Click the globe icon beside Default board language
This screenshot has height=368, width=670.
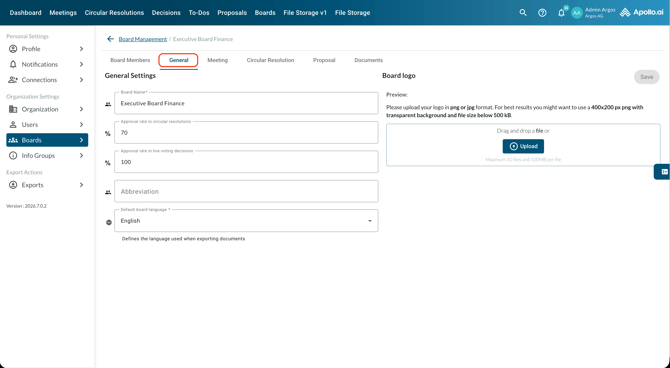coord(109,222)
